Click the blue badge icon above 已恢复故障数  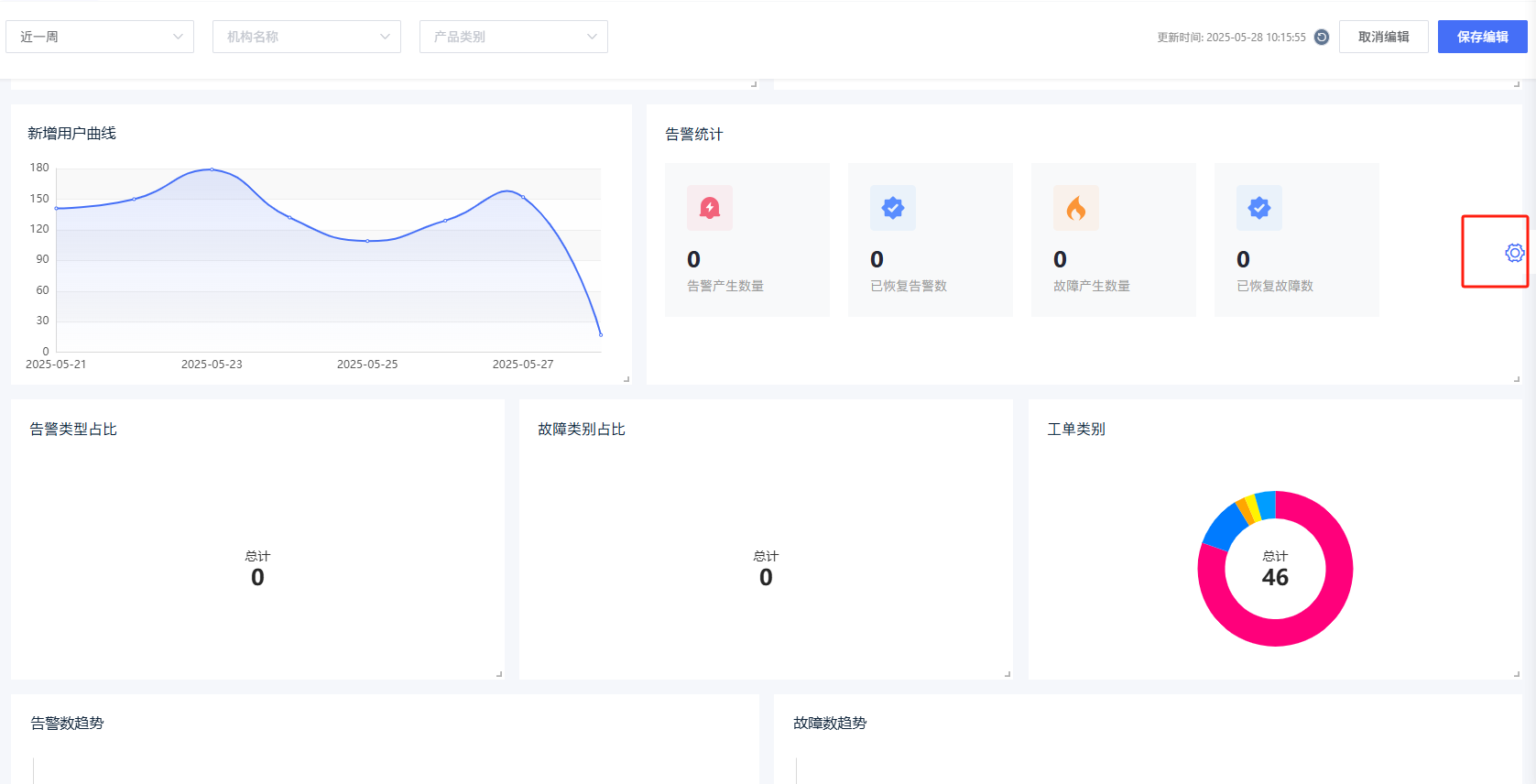pyautogui.click(x=1259, y=208)
